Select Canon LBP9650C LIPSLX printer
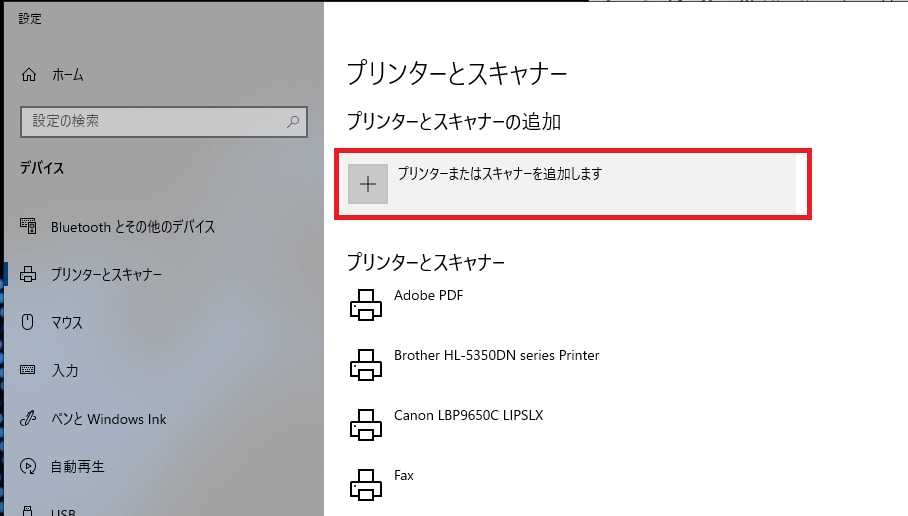Viewport: 908px width, 516px height. click(468, 415)
